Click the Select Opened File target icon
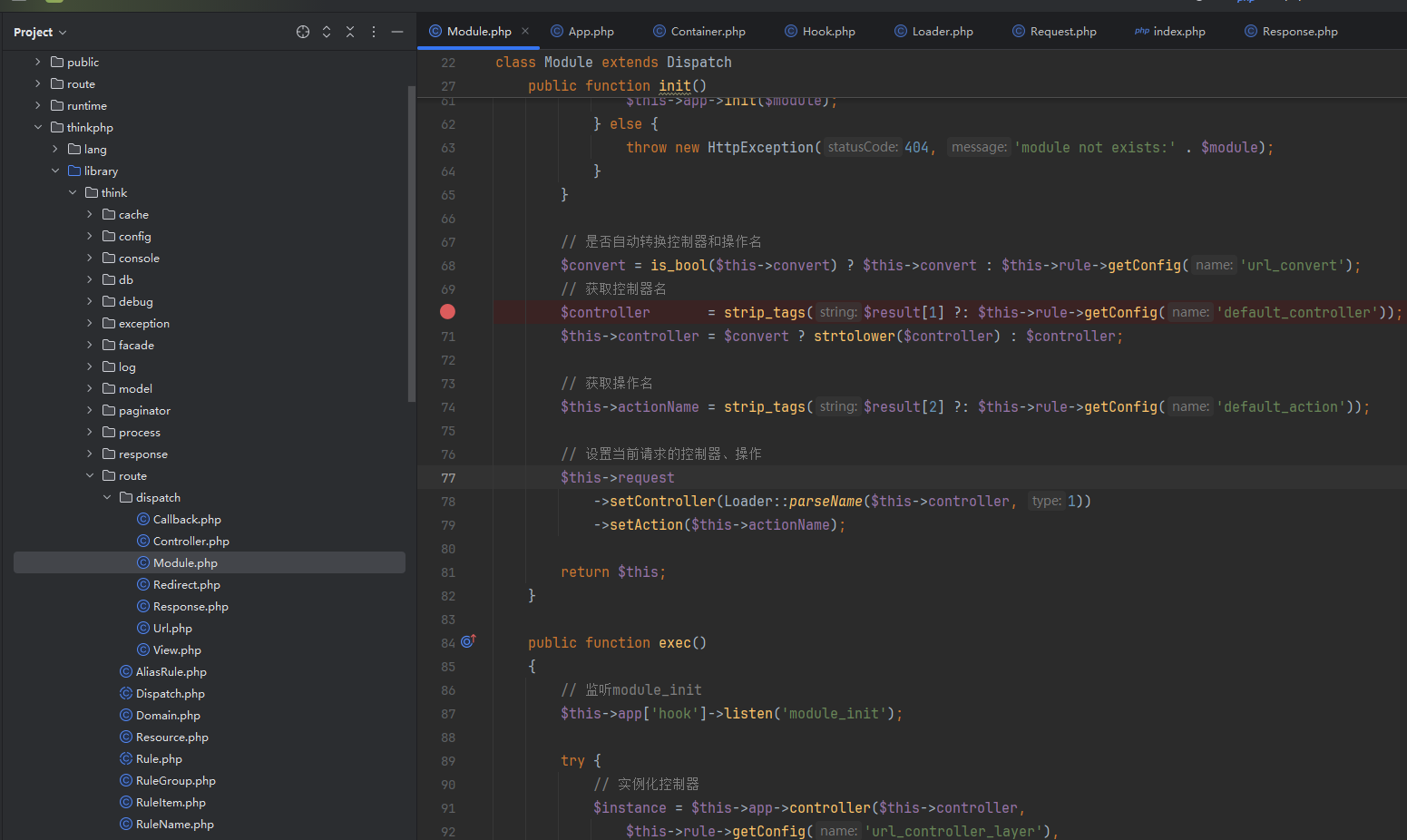The image size is (1407, 840). pyautogui.click(x=303, y=32)
